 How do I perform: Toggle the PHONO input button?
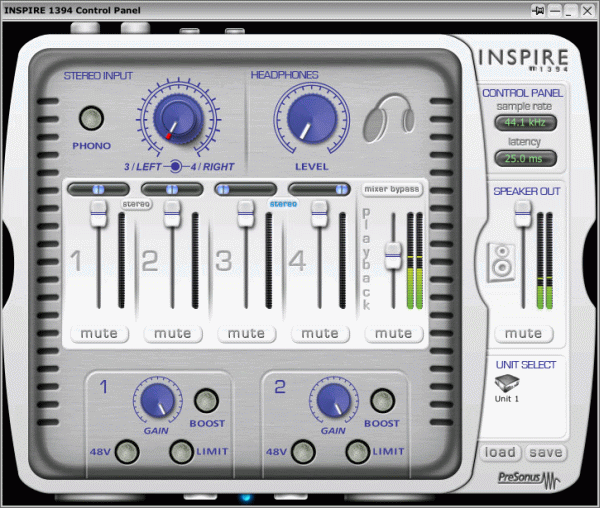coord(91,118)
